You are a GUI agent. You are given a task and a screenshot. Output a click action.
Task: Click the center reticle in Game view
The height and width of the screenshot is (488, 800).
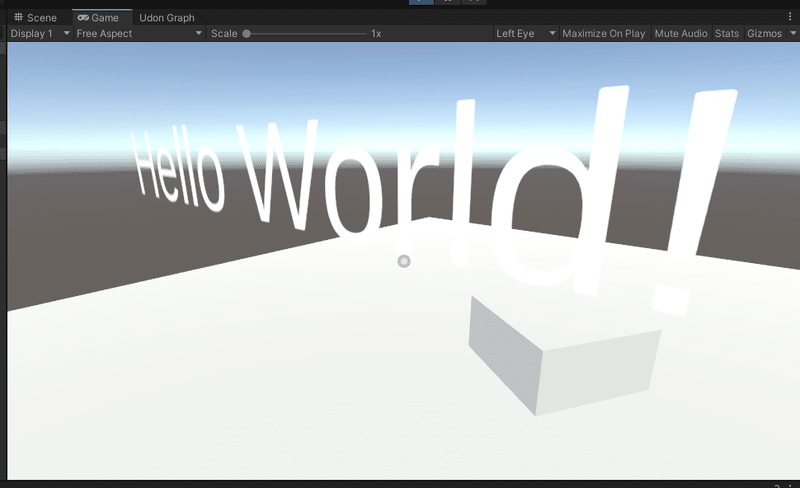point(404,261)
